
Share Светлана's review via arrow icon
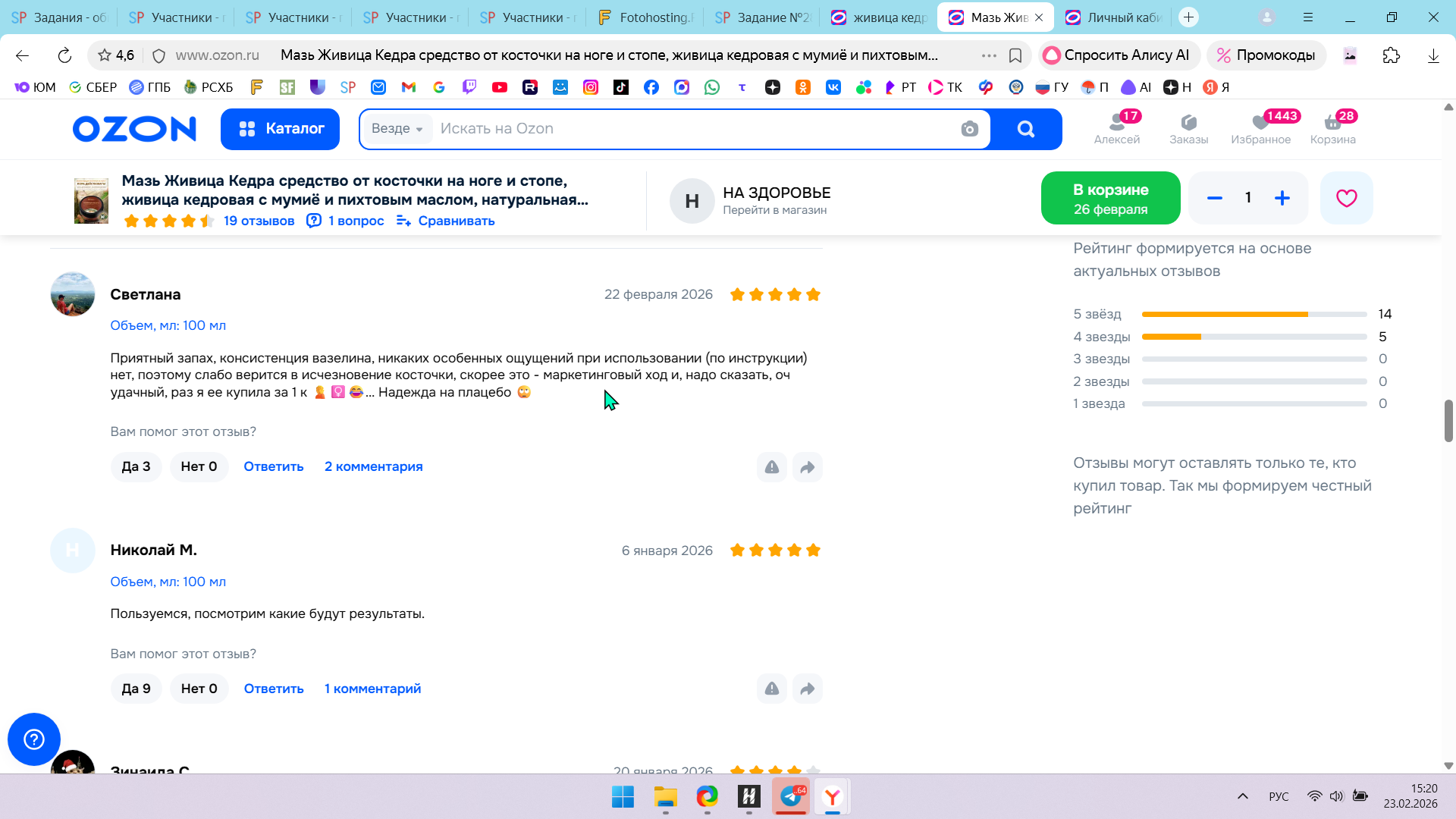coord(807,467)
